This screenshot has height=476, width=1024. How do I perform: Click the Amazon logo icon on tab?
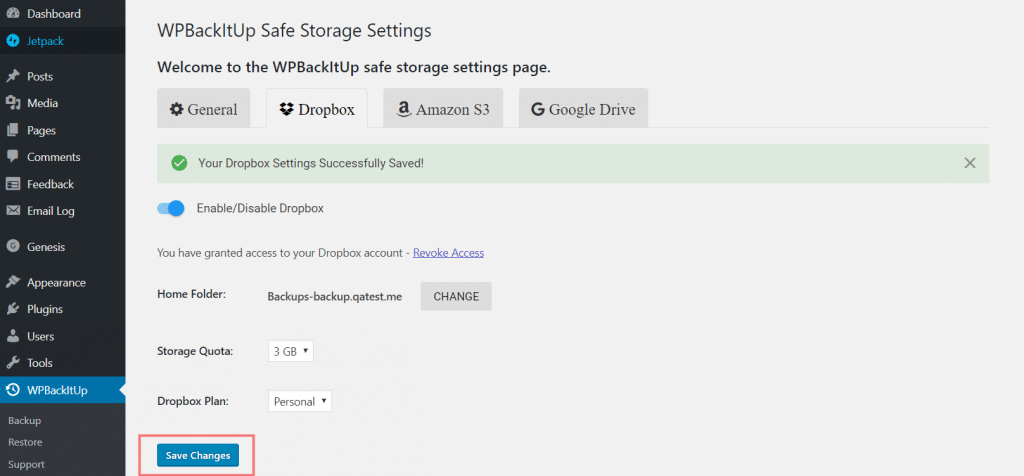tap(404, 109)
